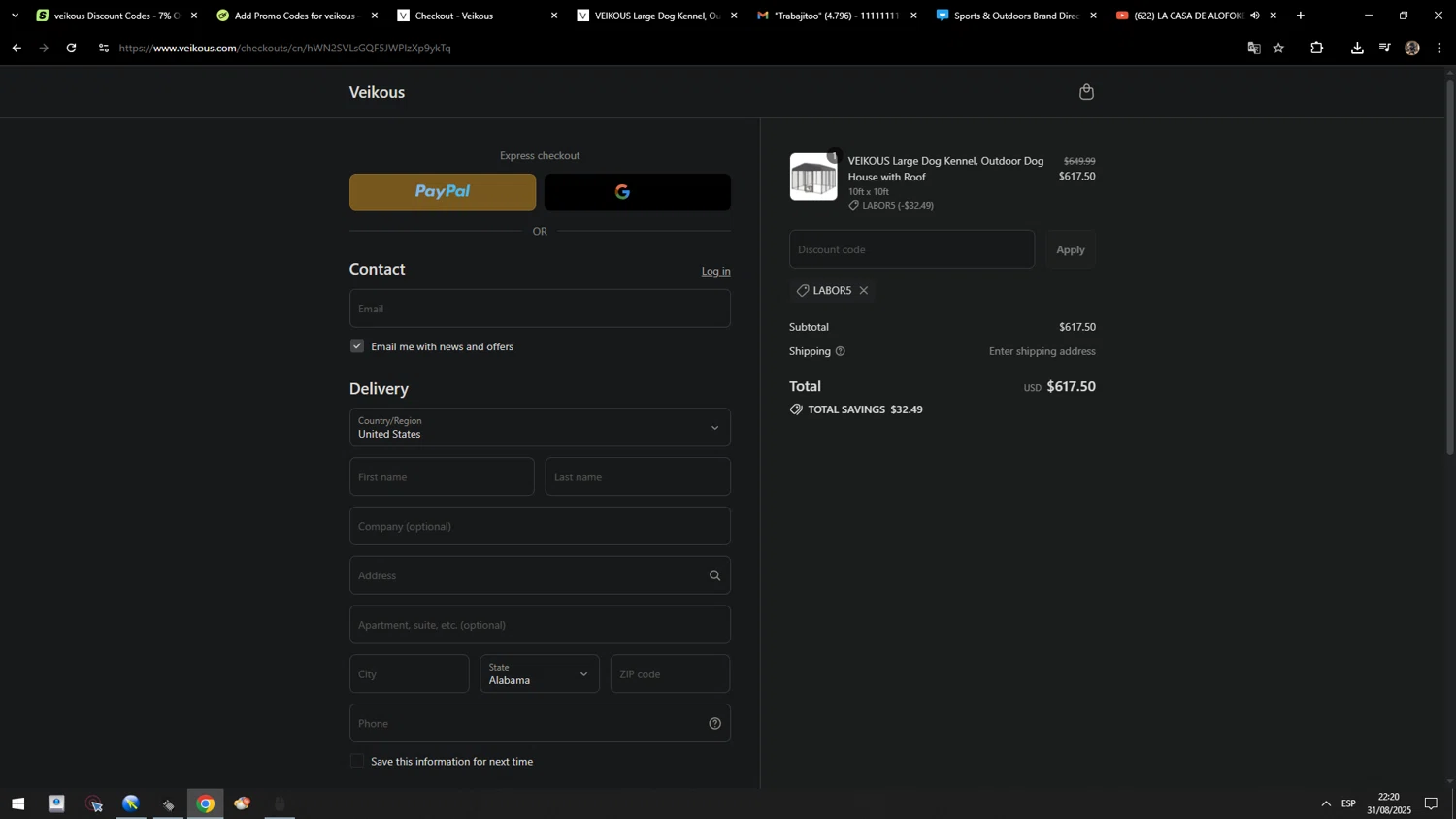This screenshot has height=819, width=1456.
Task: Open the media control icon in the toolbar
Action: [1385, 48]
